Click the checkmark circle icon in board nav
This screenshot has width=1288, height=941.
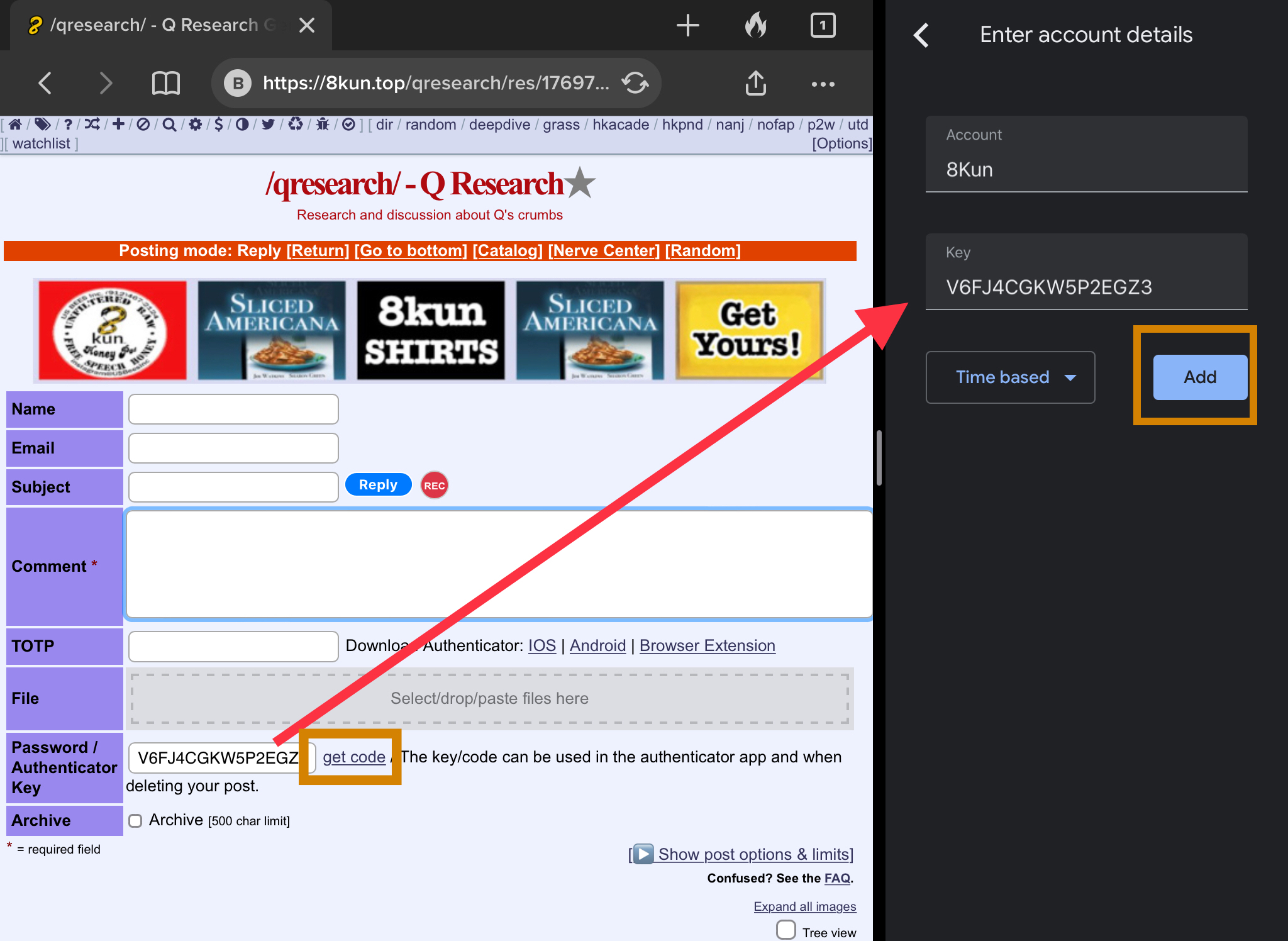348,124
